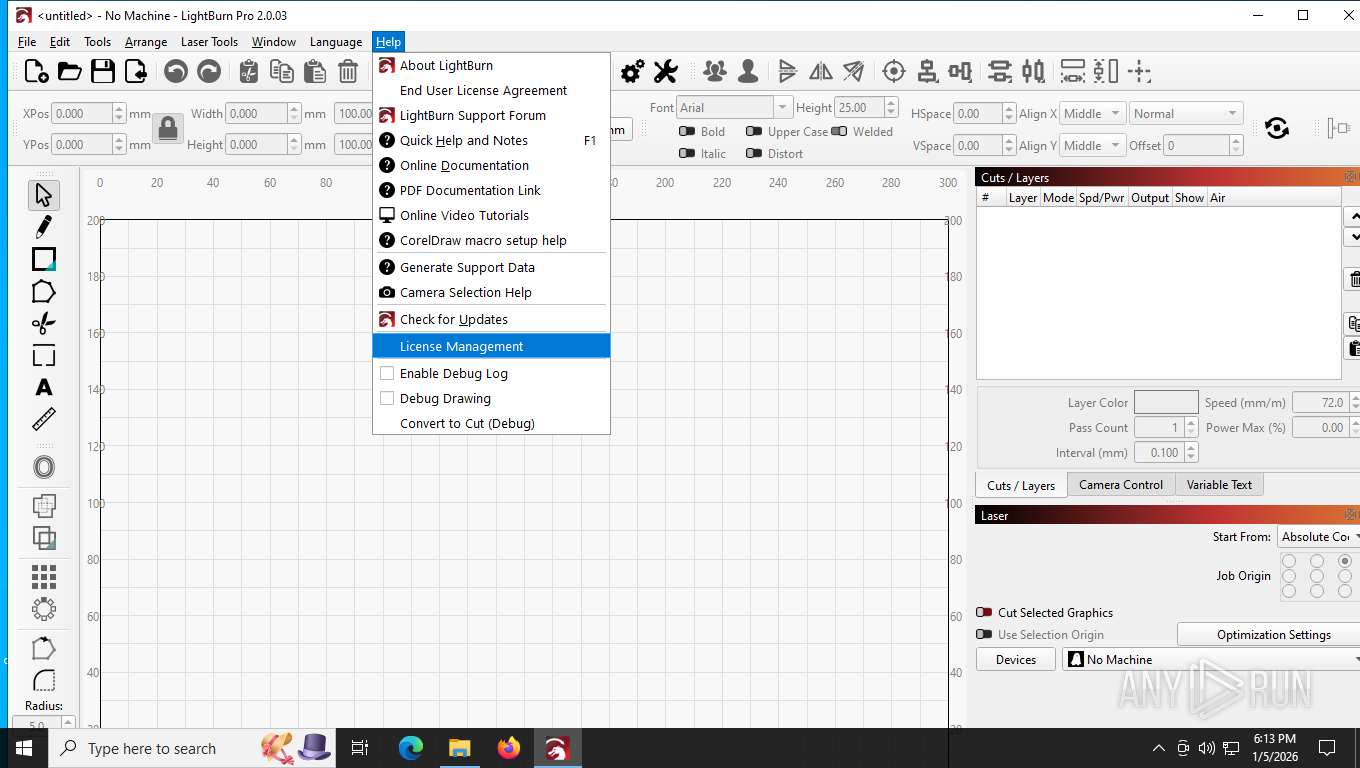The height and width of the screenshot is (768, 1360).
Task: Open Online Documentation from Help menu
Action: pyautogui.click(x=491, y=165)
